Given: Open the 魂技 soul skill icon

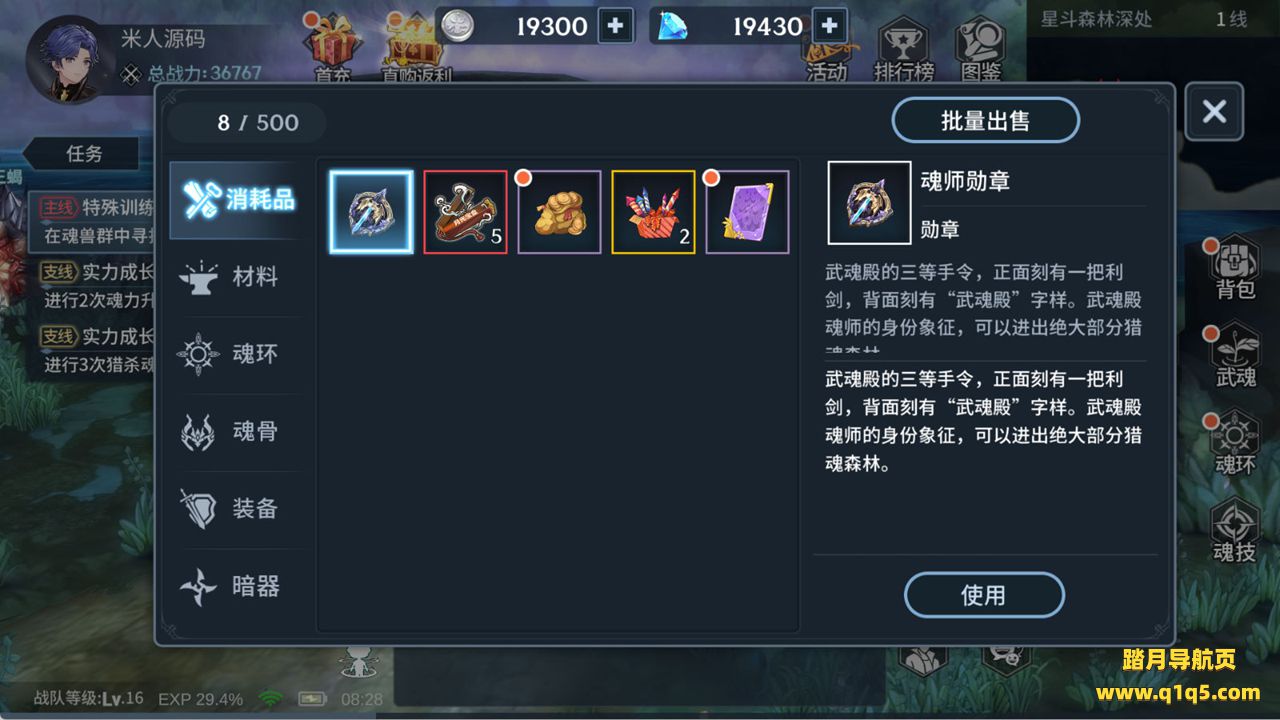Looking at the screenshot, I should [x=1235, y=530].
